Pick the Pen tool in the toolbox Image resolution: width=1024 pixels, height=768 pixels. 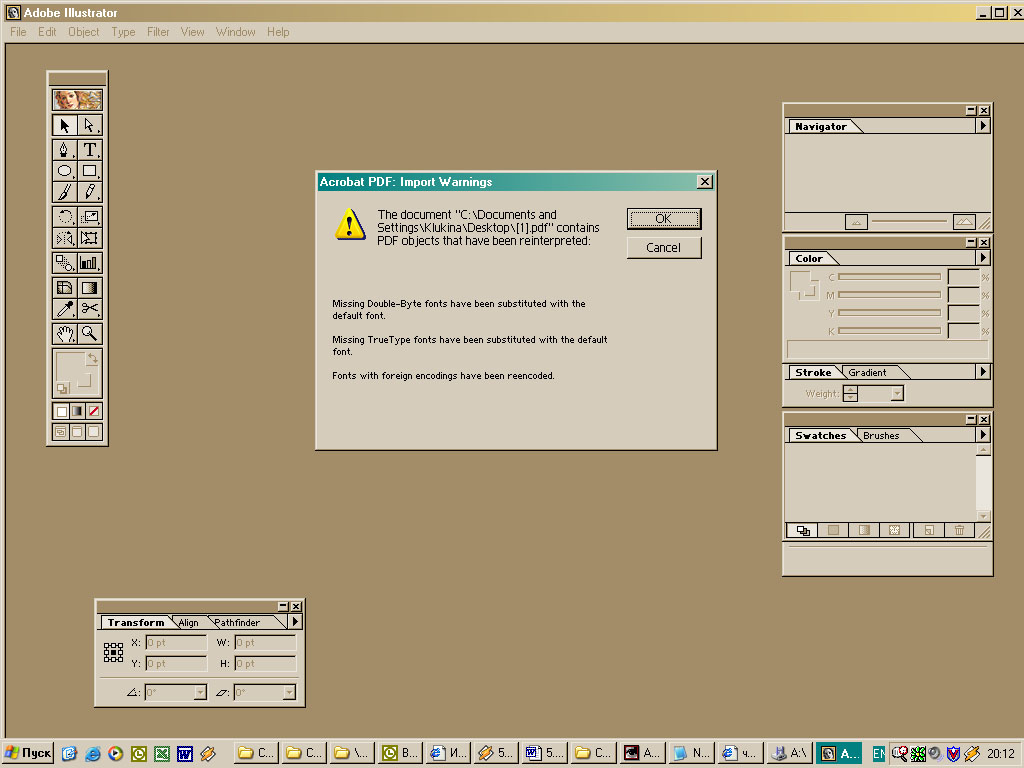(x=64, y=150)
